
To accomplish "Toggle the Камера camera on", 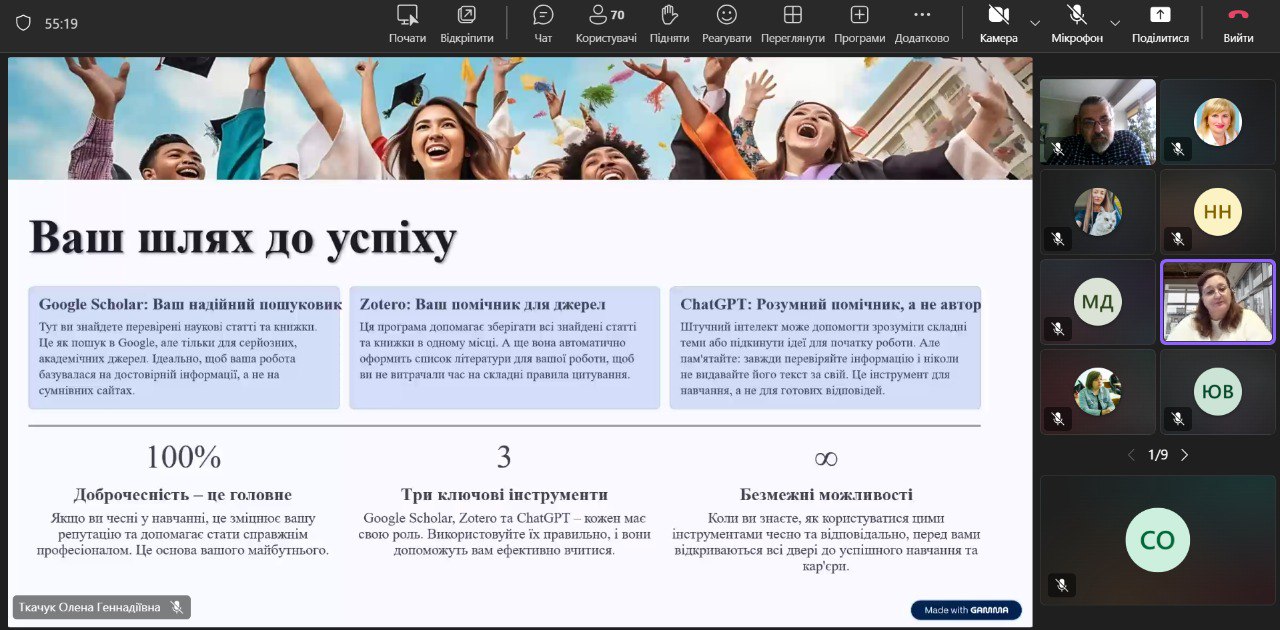I will point(998,23).
